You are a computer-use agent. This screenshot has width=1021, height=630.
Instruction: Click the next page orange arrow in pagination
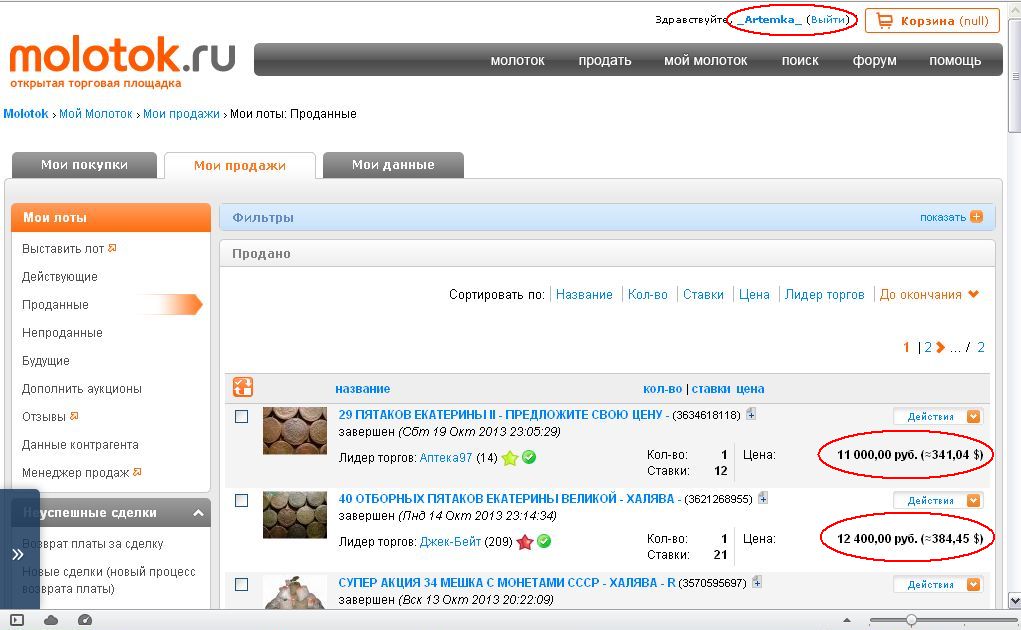(940, 348)
